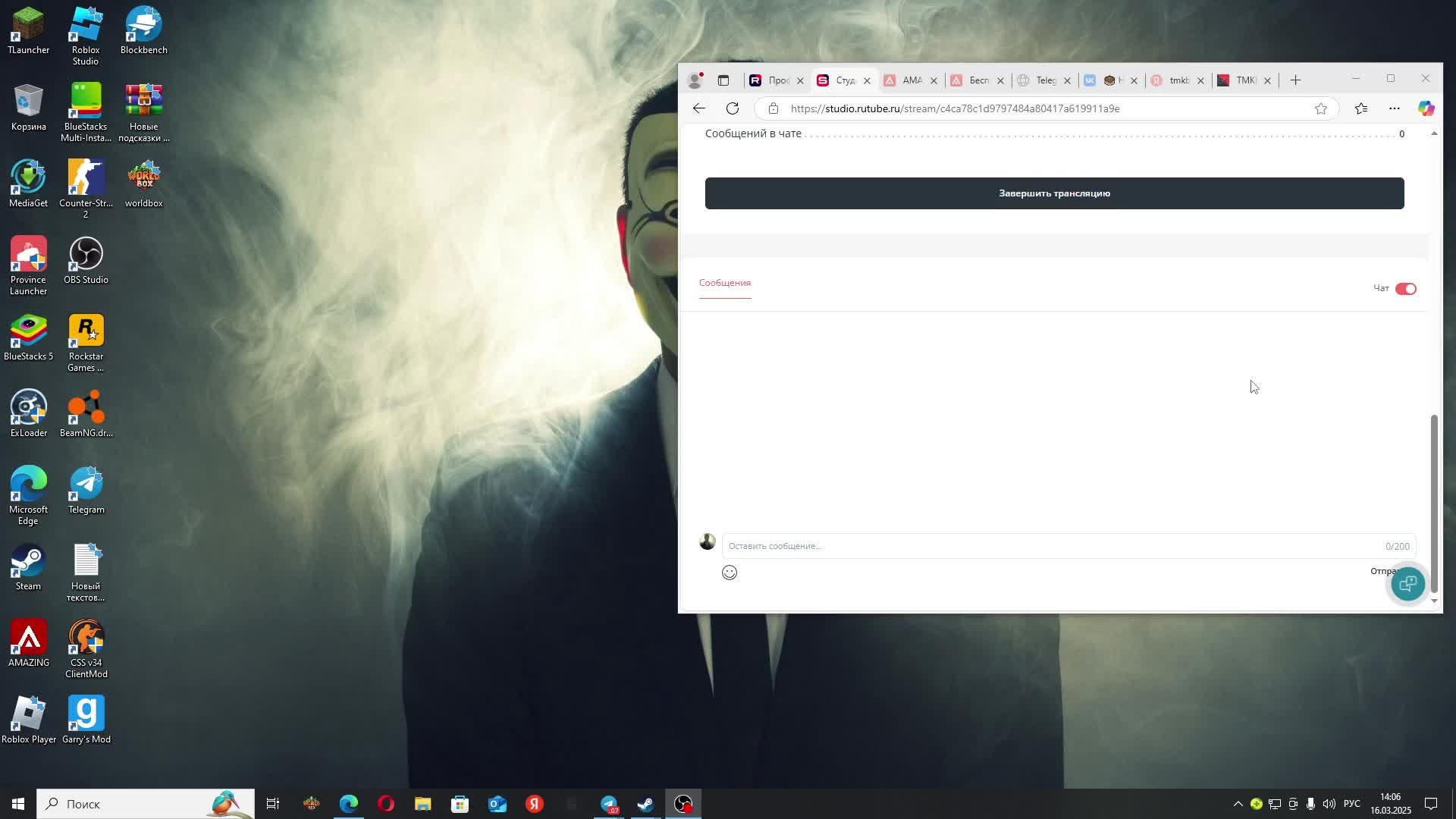Add page to favorites with star icon

1320,108
